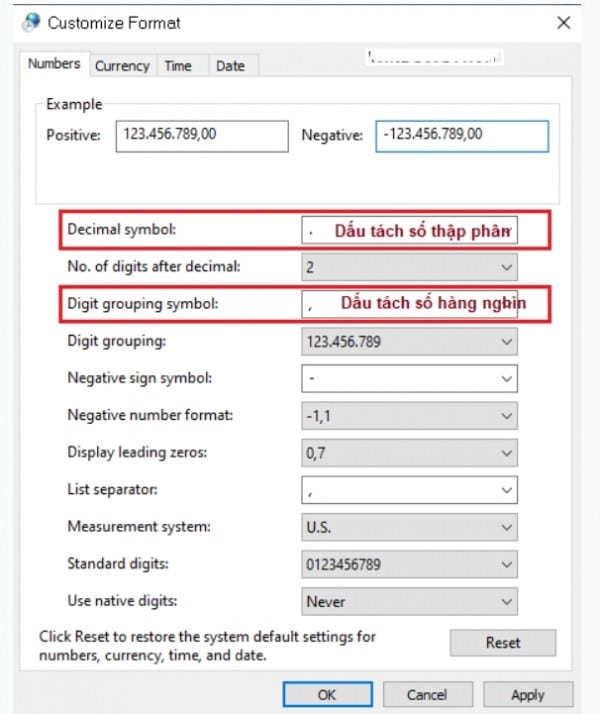Click the Negative example field

[462, 136]
